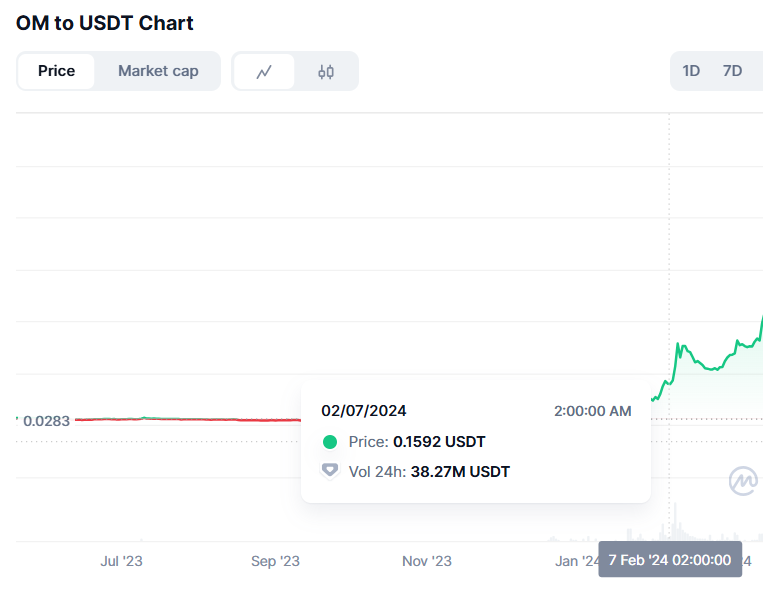Image resolution: width=763 pixels, height=595 pixels.
Task: Select the Price tab
Action: 56,71
